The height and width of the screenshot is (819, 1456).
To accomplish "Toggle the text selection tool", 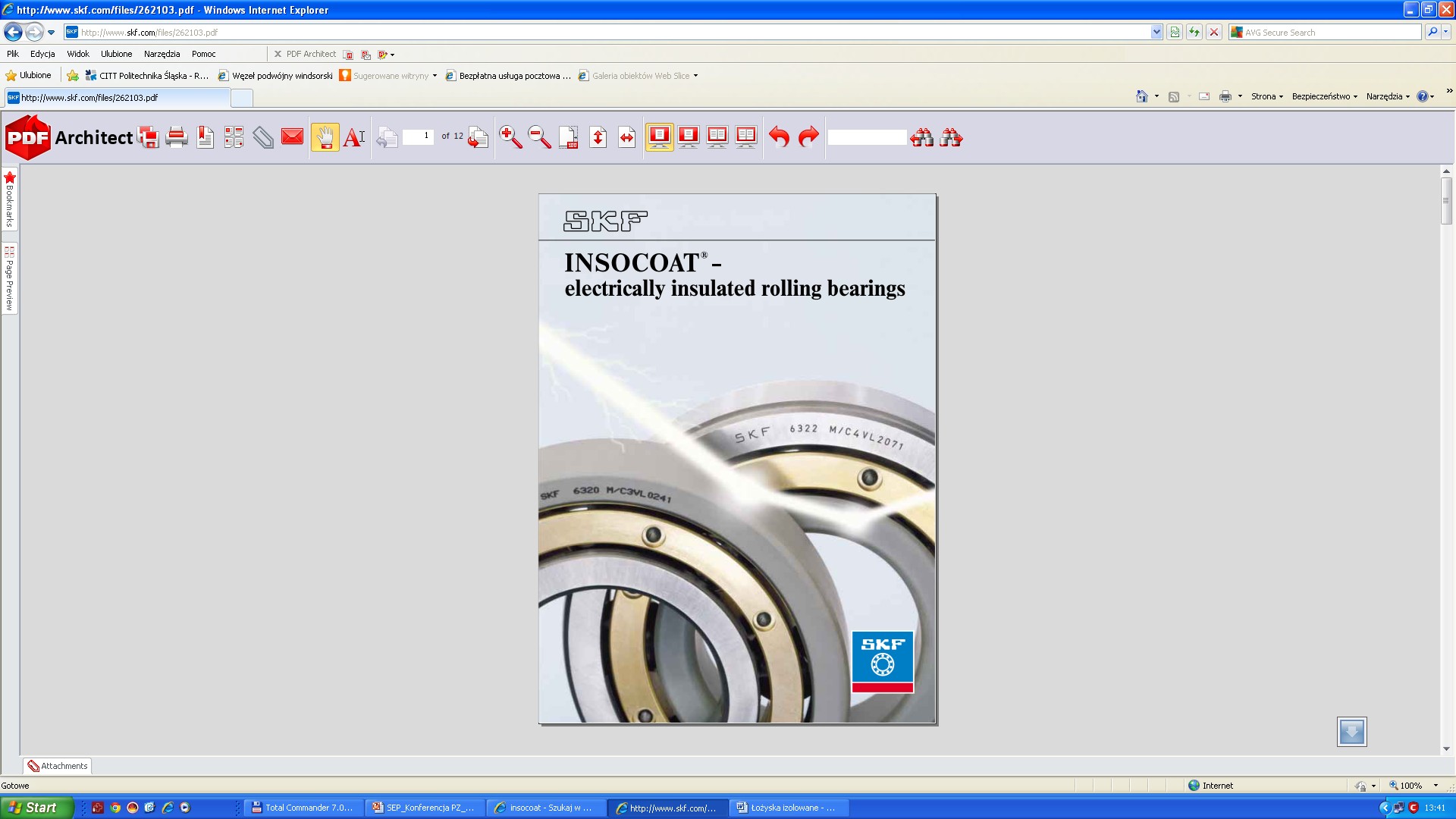I will 354,137.
